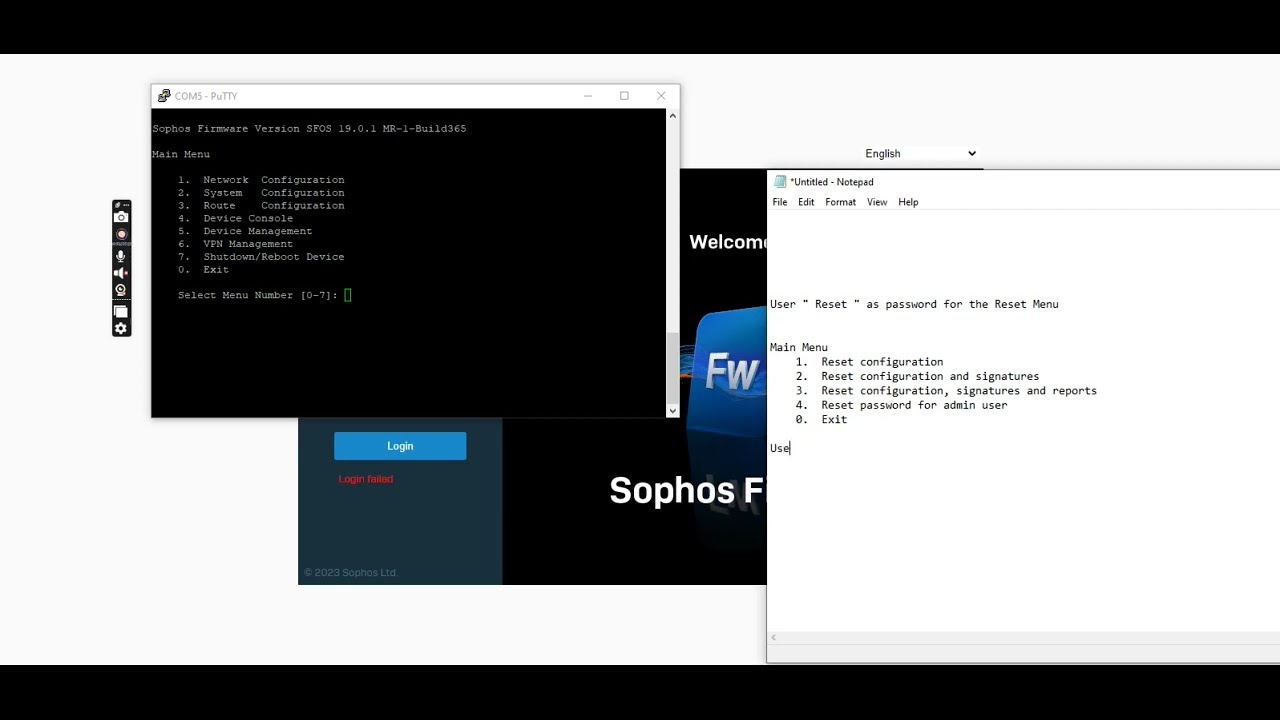Click the camera screenshot icon in recorder toolbar
The width and height of the screenshot is (1280, 720).
point(121,217)
